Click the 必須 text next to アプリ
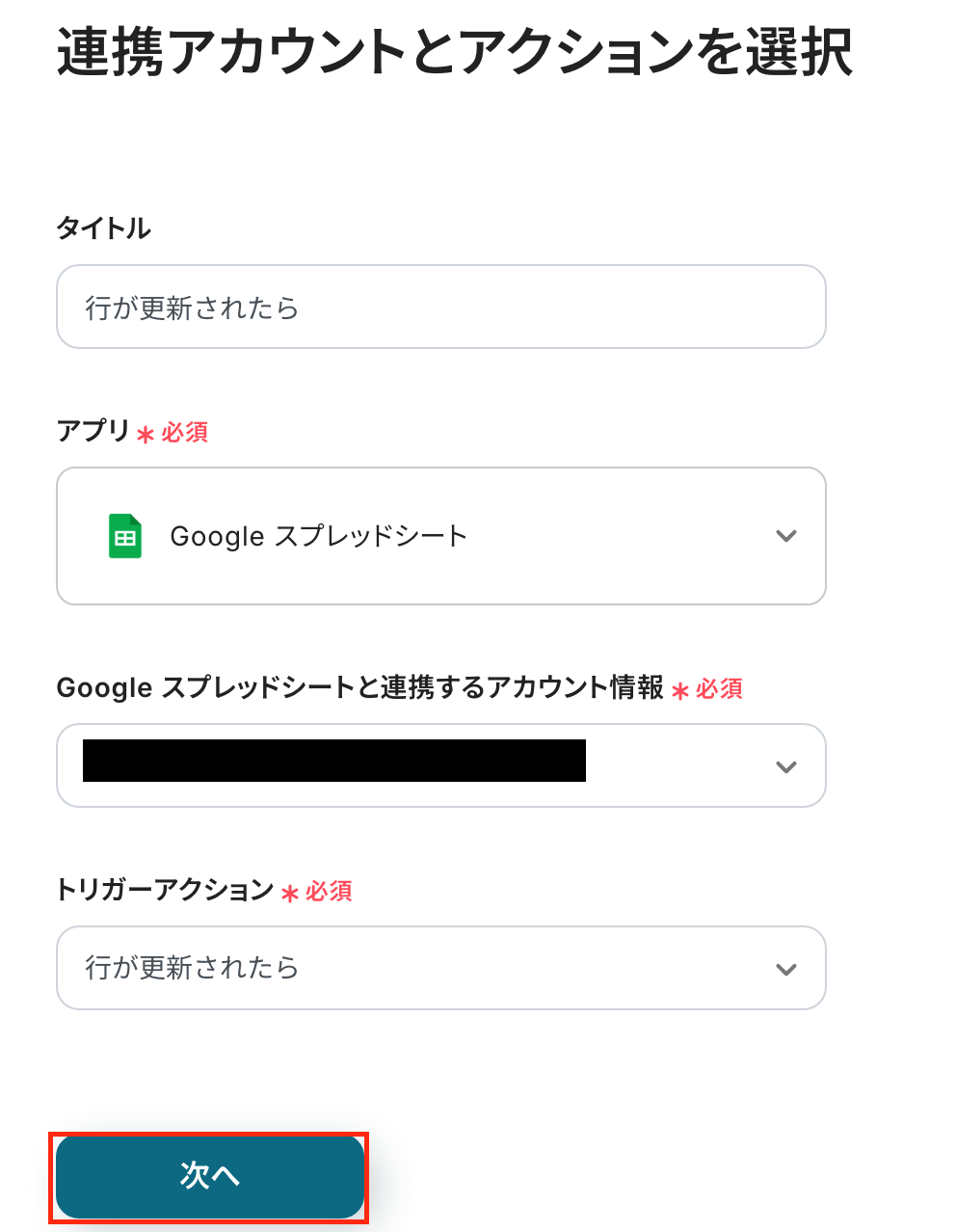Screen dimensions: 956x1232 point(185,432)
